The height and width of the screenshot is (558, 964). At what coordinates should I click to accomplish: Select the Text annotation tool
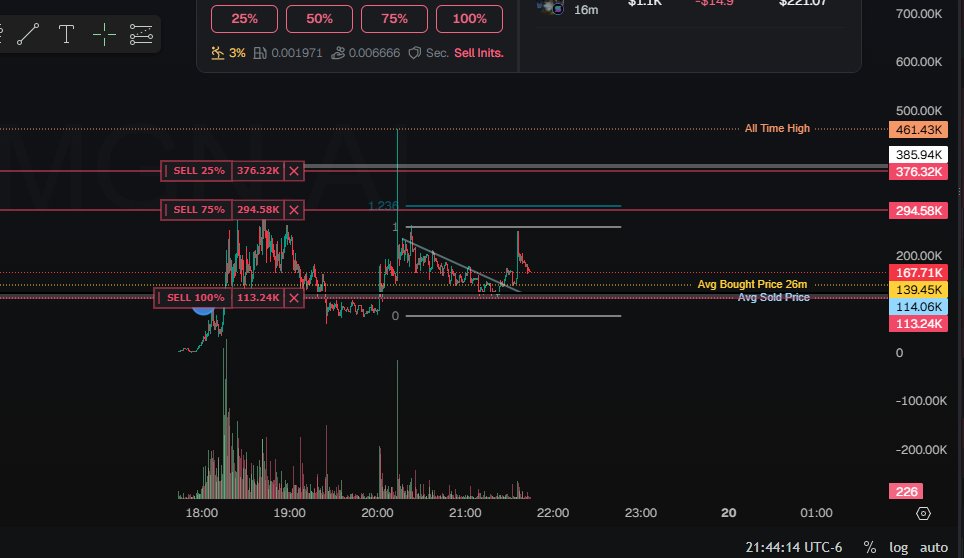click(66, 34)
